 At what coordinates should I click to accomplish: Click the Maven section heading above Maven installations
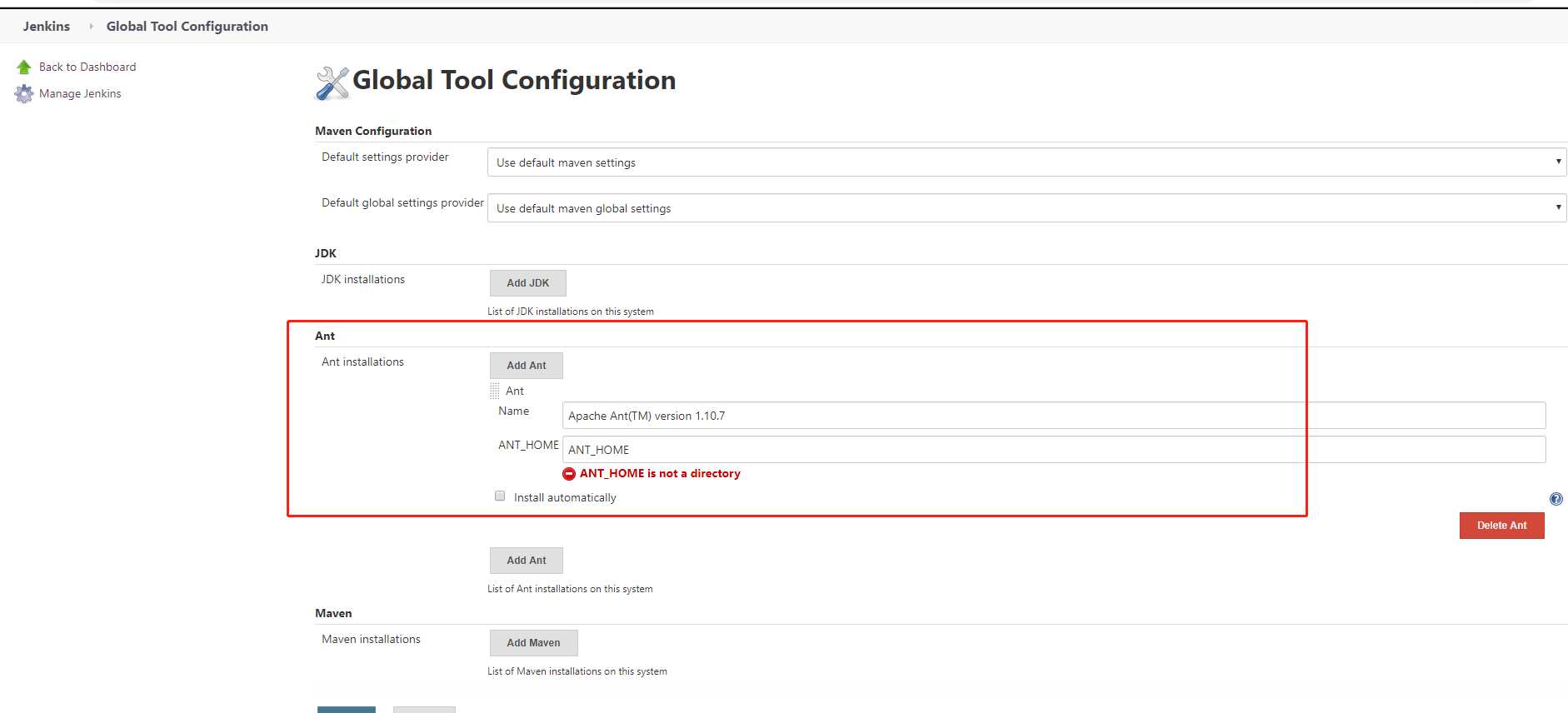(x=333, y=613)
